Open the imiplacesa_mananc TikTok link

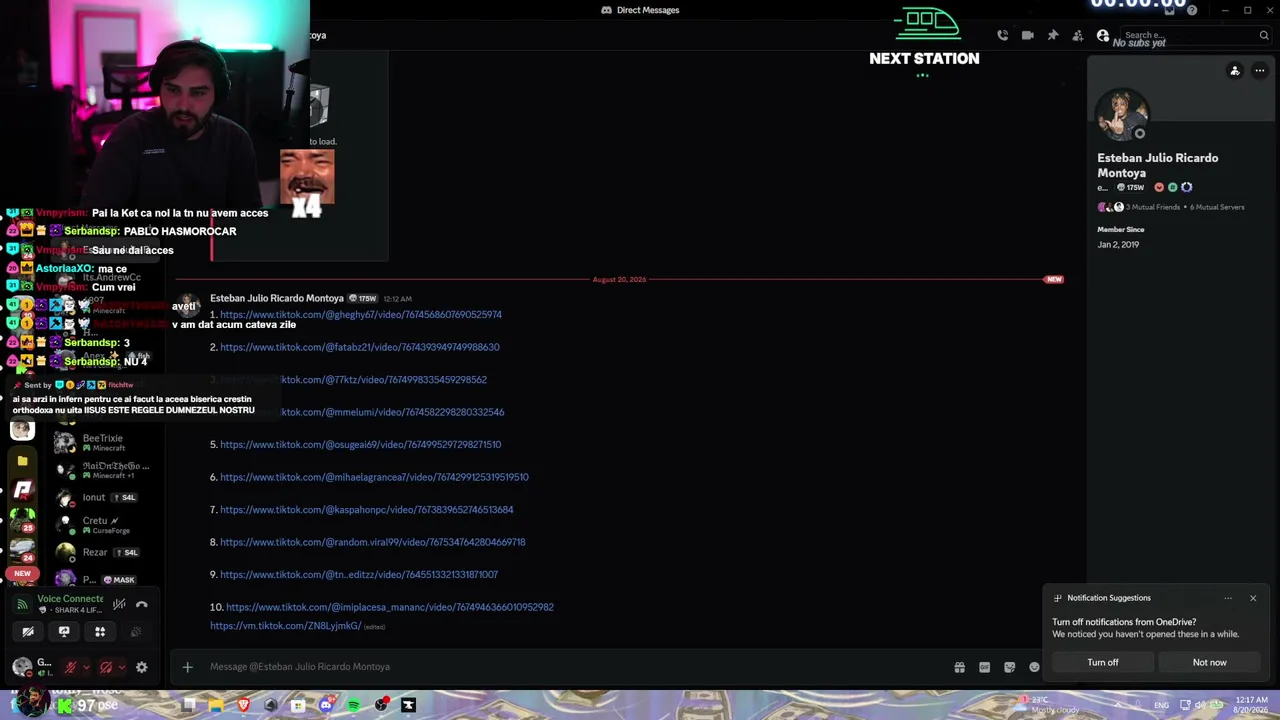[390, 607]
